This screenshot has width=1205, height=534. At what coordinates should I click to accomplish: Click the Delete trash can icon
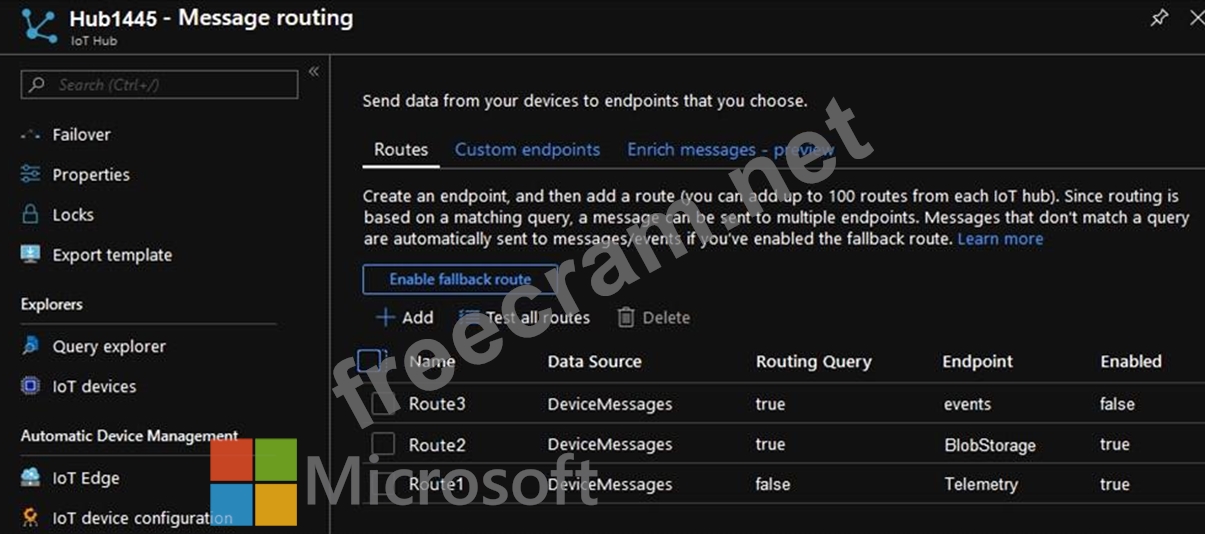point(626,318)
